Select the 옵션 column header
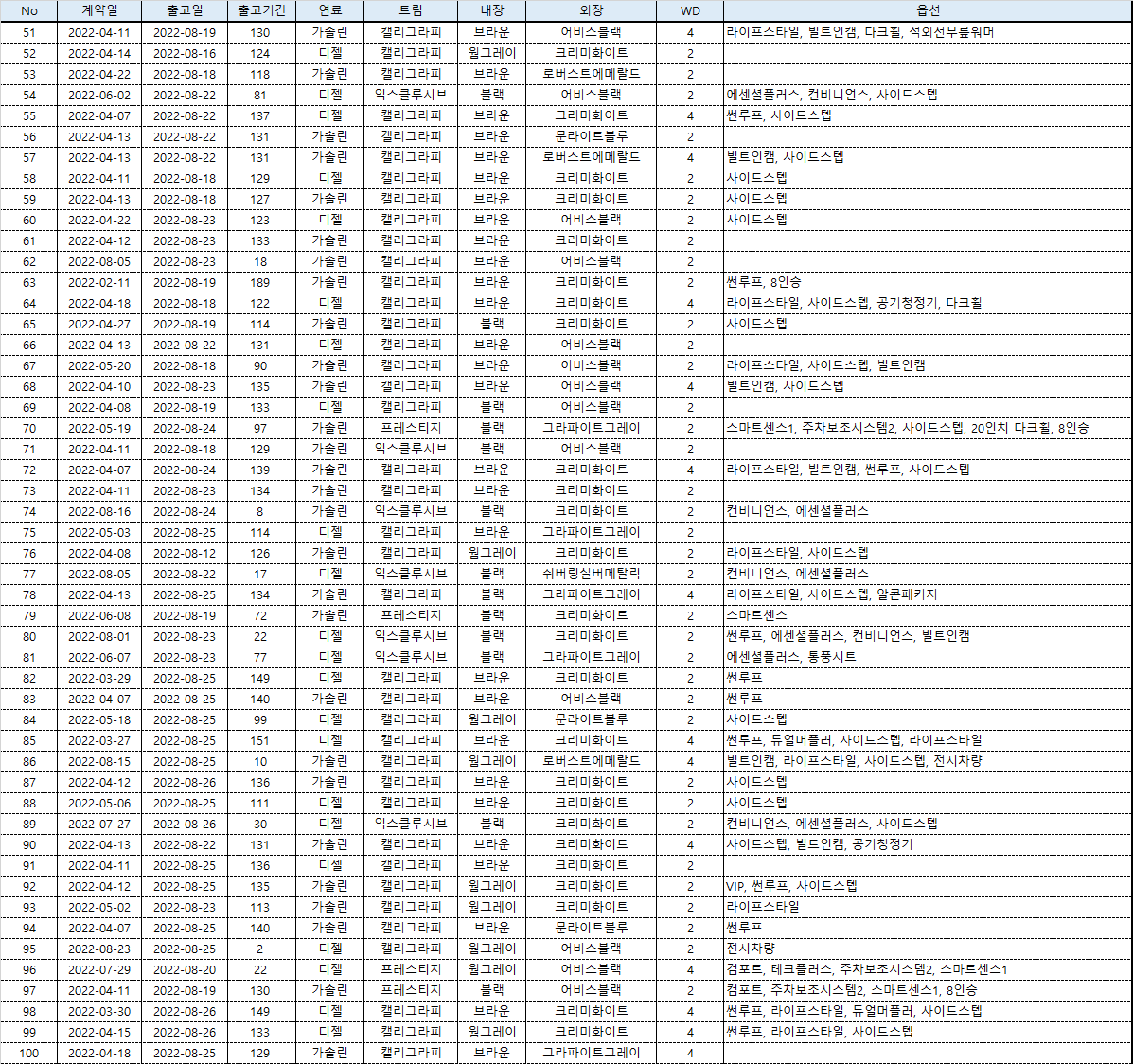This screenshot has width=1133, height=1064. [928, 10]
